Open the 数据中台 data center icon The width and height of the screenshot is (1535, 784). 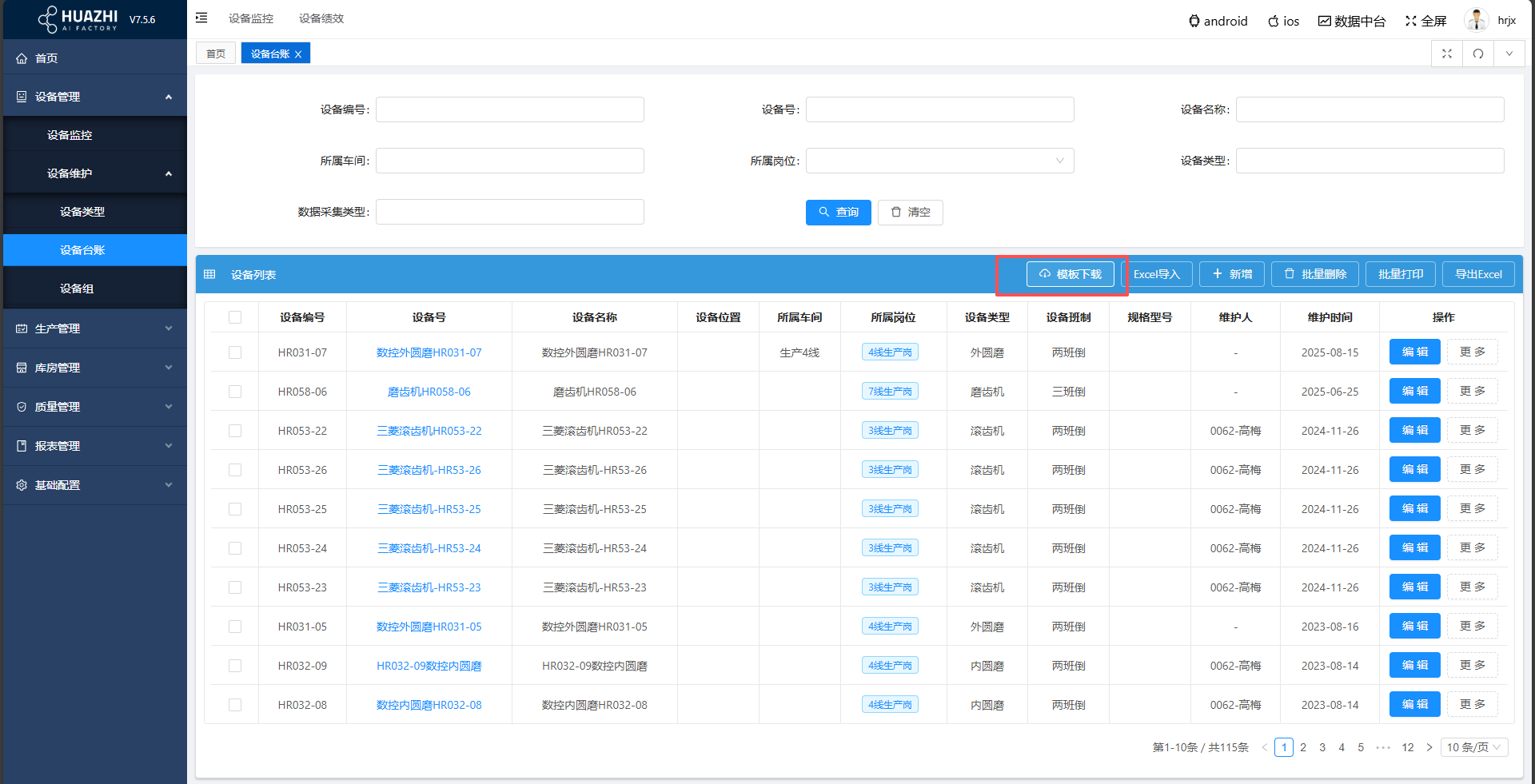(1325, 22)
